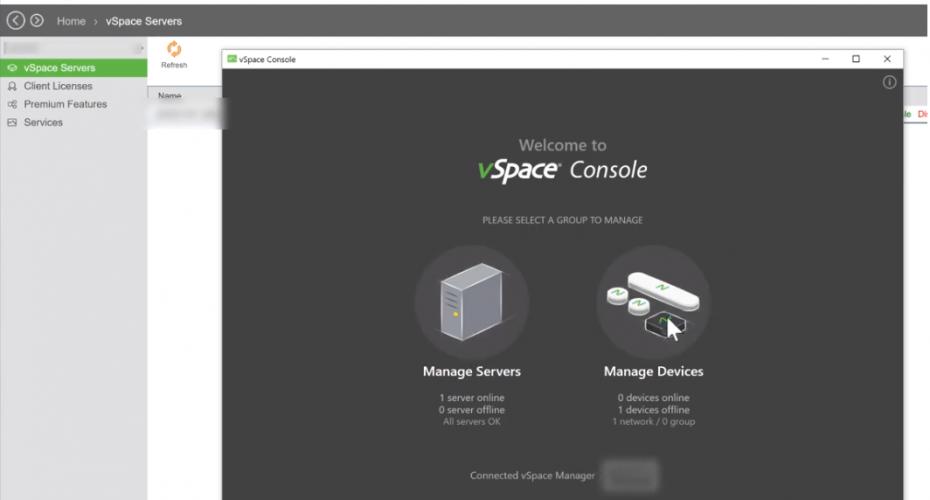
Task: Click the Manage Servers tower icon
Action: coord(472,302)
